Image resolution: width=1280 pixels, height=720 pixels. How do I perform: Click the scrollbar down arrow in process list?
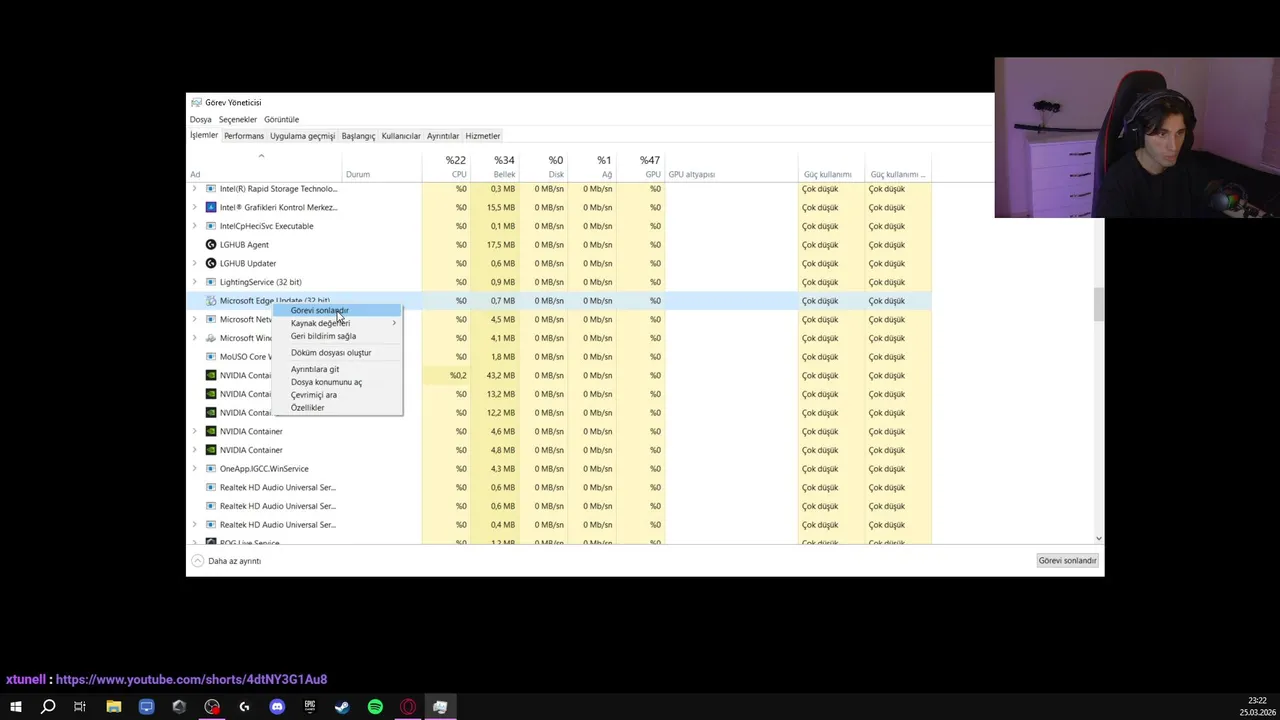(1099, 539)
